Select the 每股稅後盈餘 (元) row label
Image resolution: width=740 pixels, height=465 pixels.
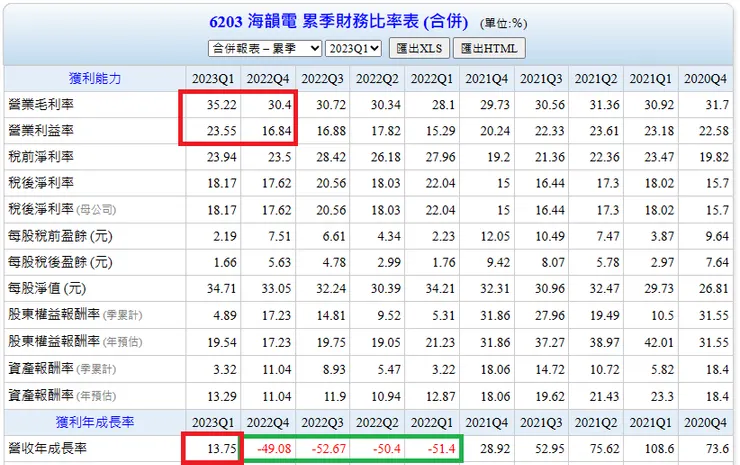coord(60,262)
